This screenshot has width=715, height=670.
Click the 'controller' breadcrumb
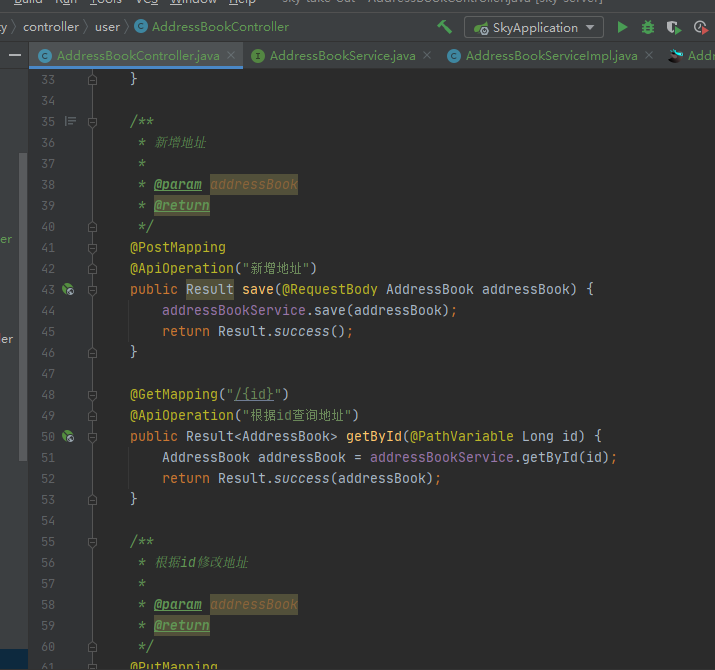point(51,27)
